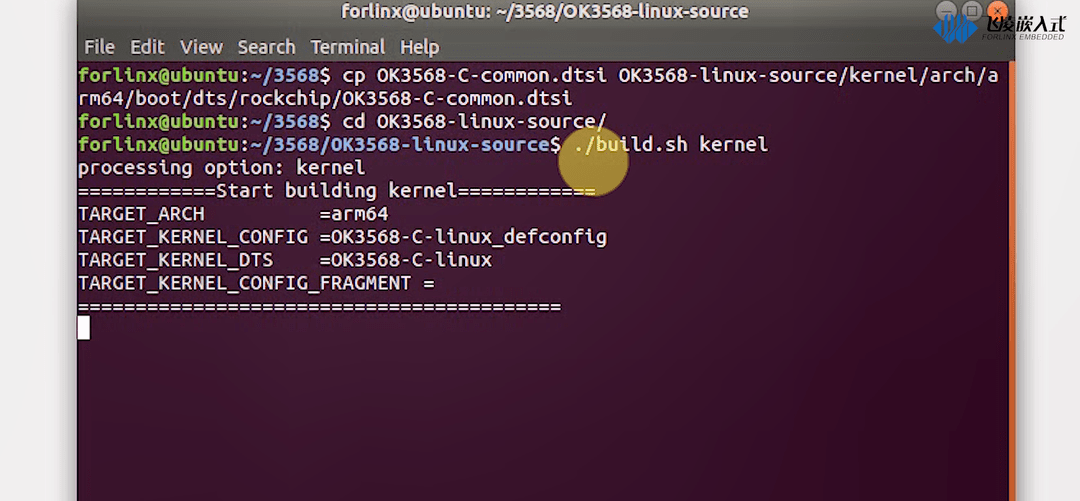Click the Forlinx Embedded logo
Viewport: 1080px width, 501px height.
point(998,27)
